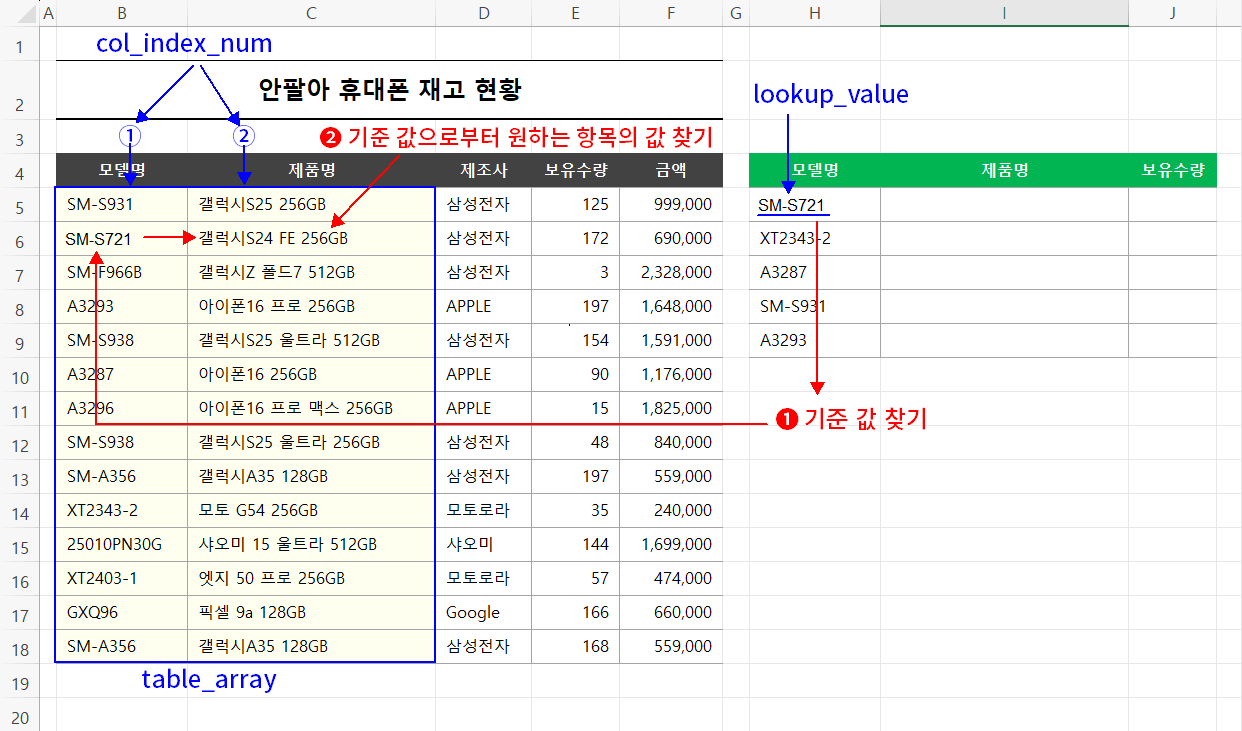Click cell SM-S721 in column B
The width and height of the screenshot is (1242, 731).
coord(122,239)
